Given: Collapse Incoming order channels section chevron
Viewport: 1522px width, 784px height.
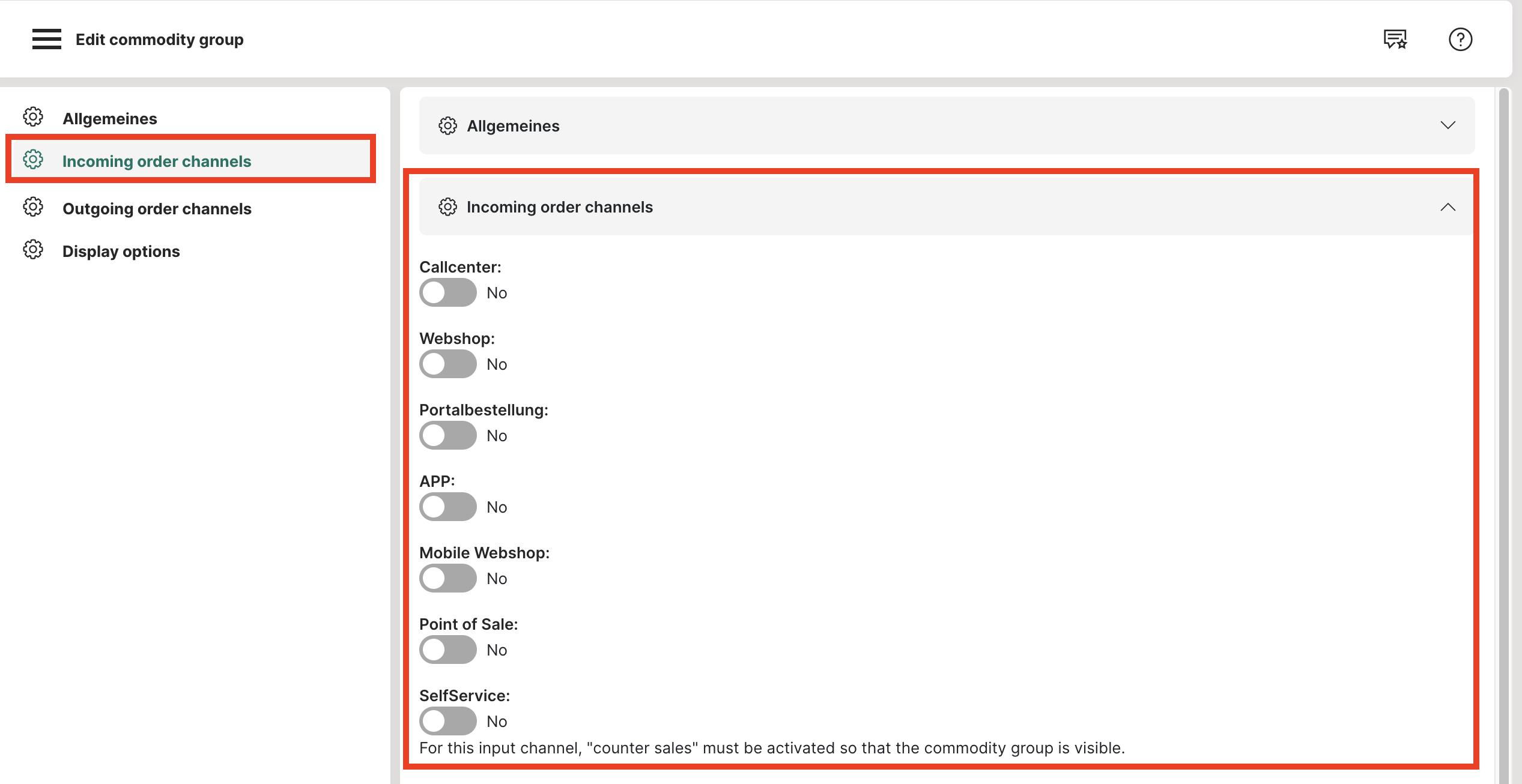Looking at the screenshot, I should 1448,207.
